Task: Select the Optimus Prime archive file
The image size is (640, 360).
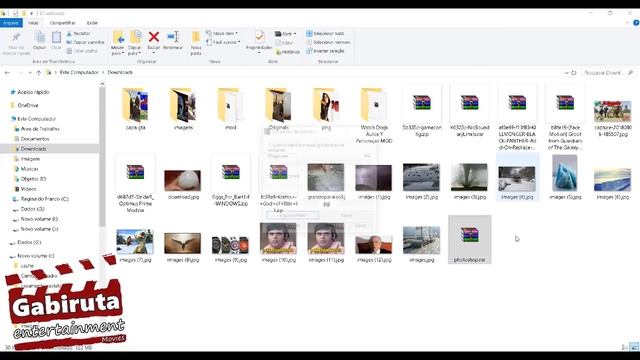Action: coord(135,183)
